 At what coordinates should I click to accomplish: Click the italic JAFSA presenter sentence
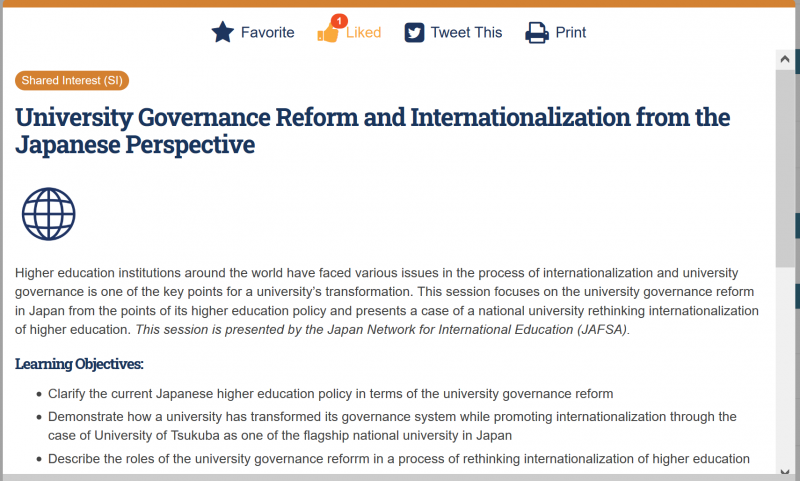383,330
